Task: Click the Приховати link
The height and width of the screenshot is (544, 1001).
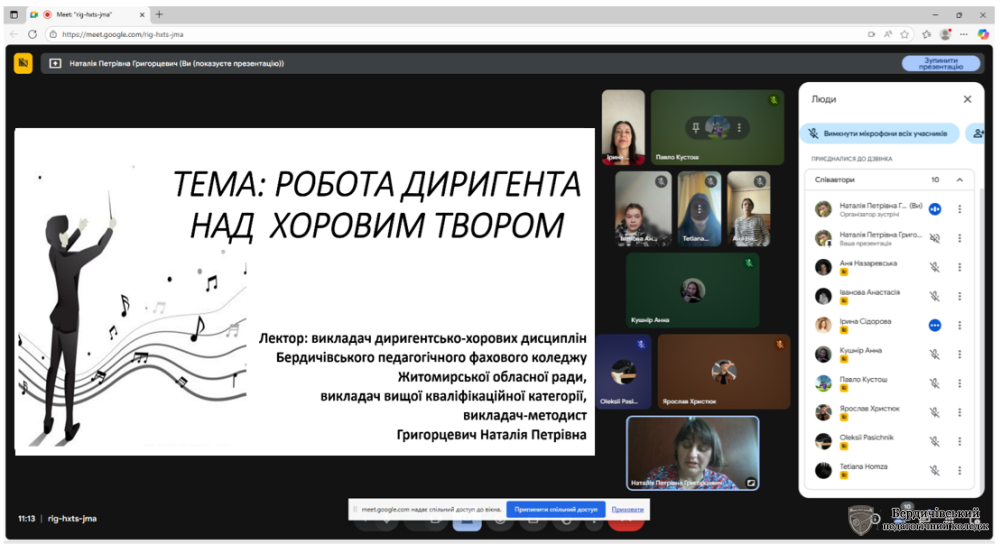Action: coord(627,509)
